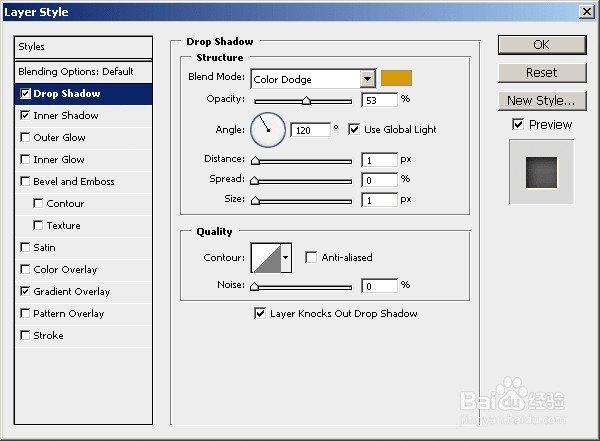Viewport: 600px width, 441px height.
Task: Click the Size slider handle
Action: pos(255,201)
